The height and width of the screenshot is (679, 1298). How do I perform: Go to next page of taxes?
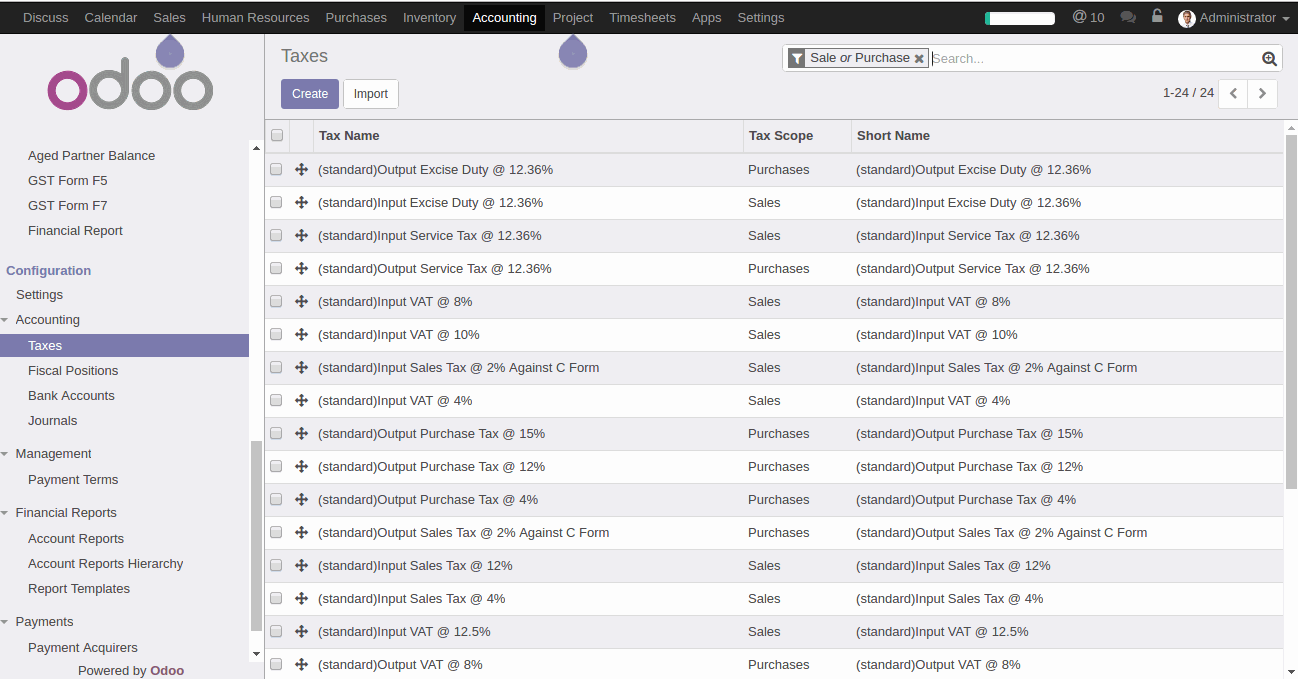coord(1263,93)
